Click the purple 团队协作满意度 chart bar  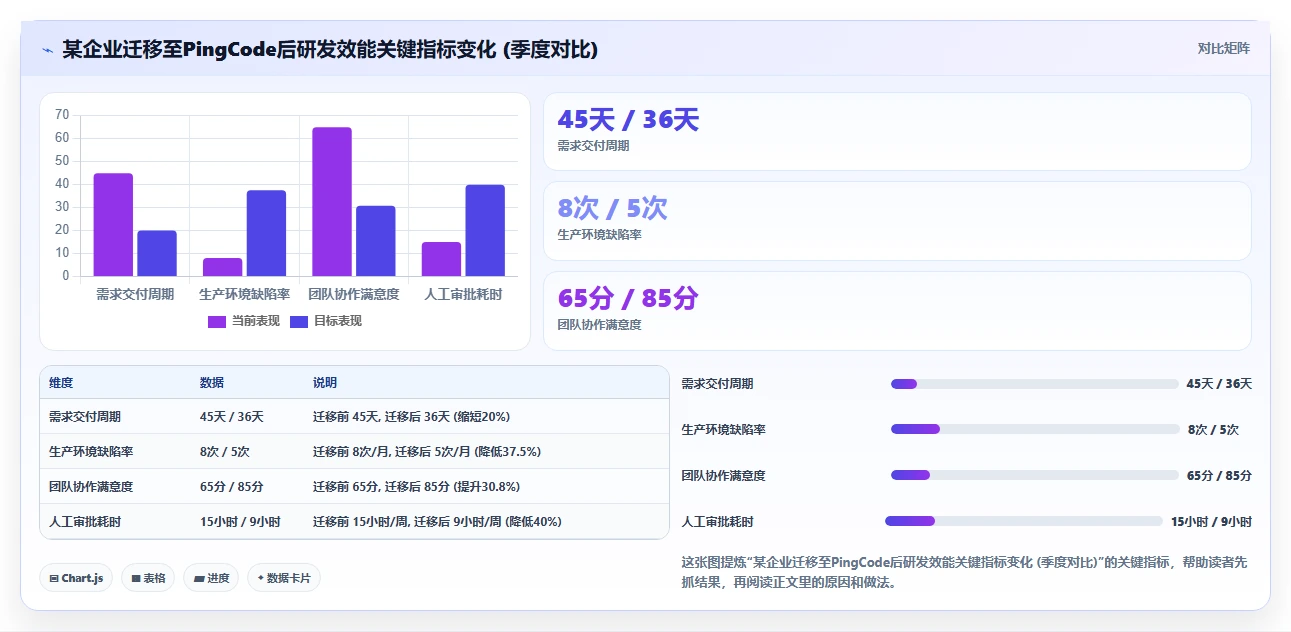332,201
